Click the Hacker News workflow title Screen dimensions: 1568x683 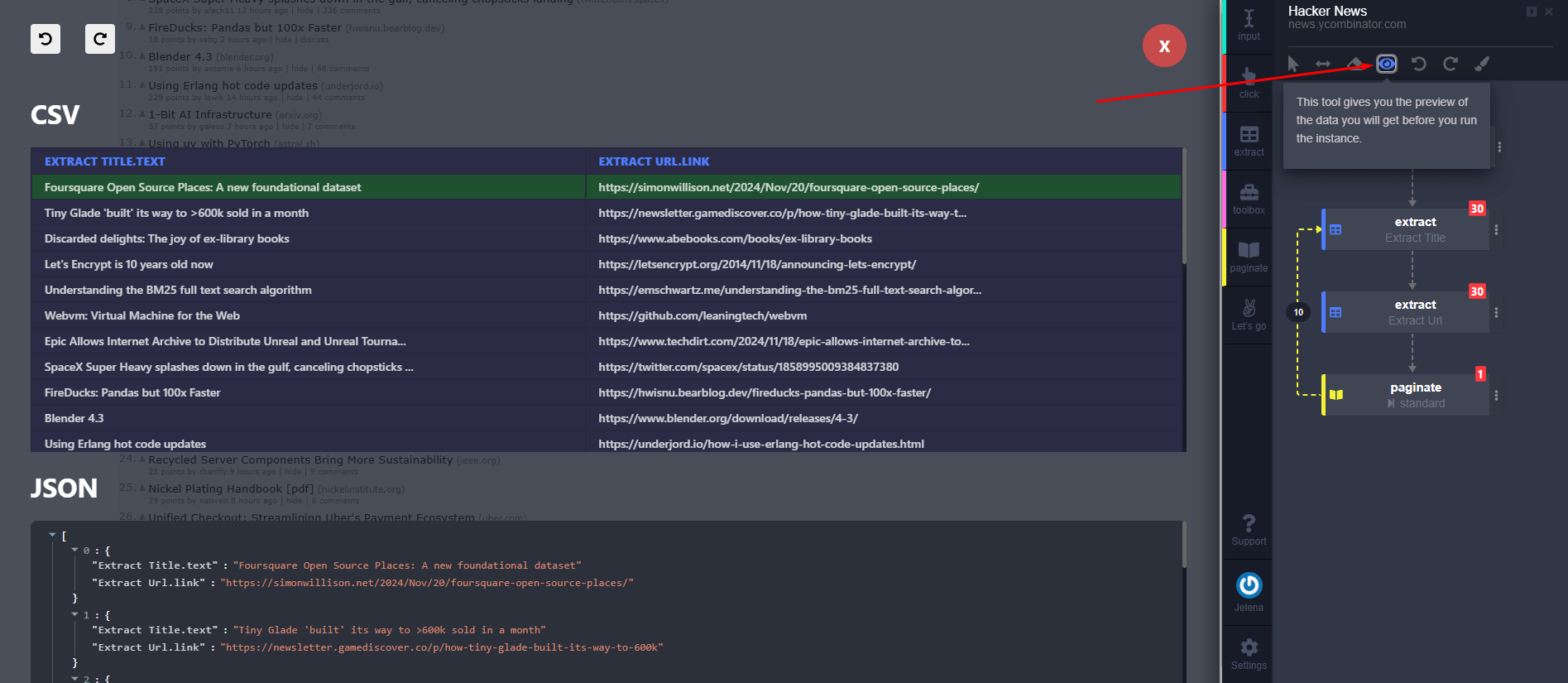point(1327,11)
